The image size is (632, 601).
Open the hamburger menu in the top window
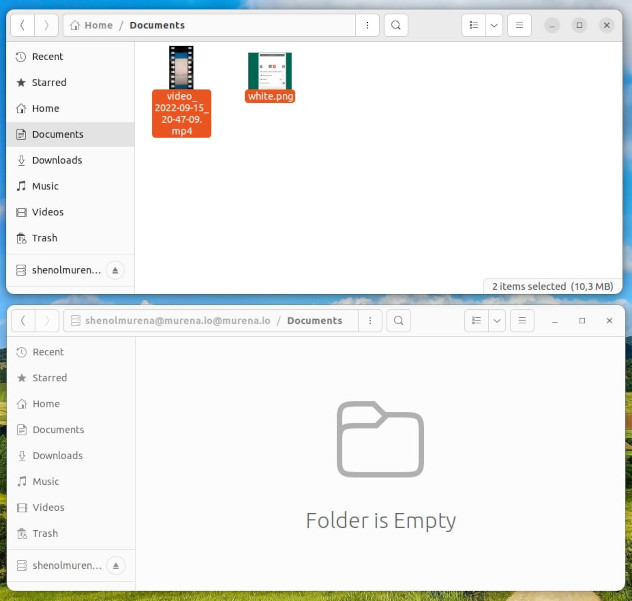[x=519, y=25]
